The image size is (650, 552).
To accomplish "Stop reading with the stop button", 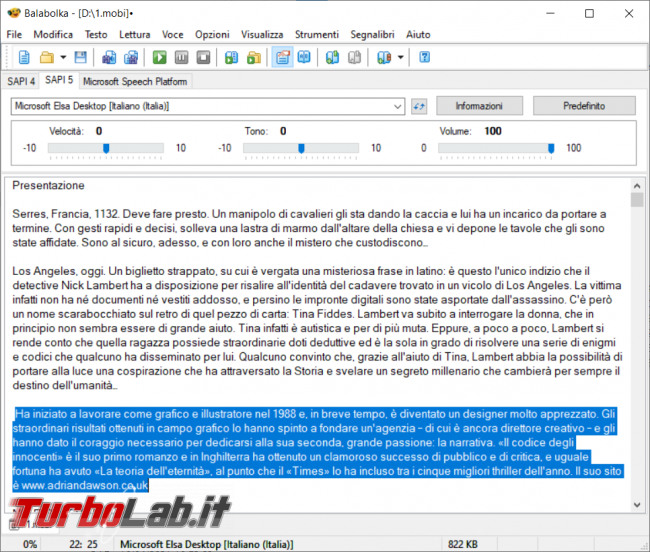I will (203, 57).
